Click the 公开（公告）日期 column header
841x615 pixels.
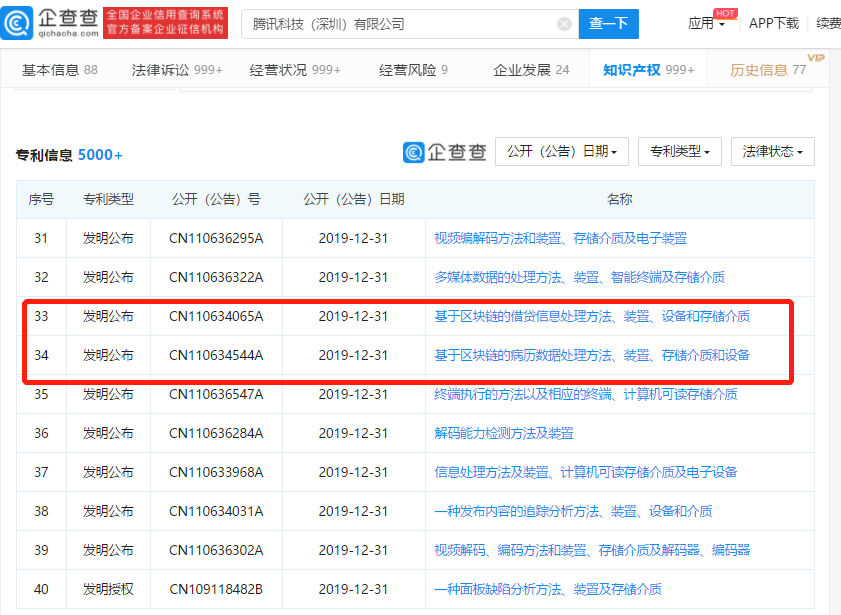click(x=354, y=199)
